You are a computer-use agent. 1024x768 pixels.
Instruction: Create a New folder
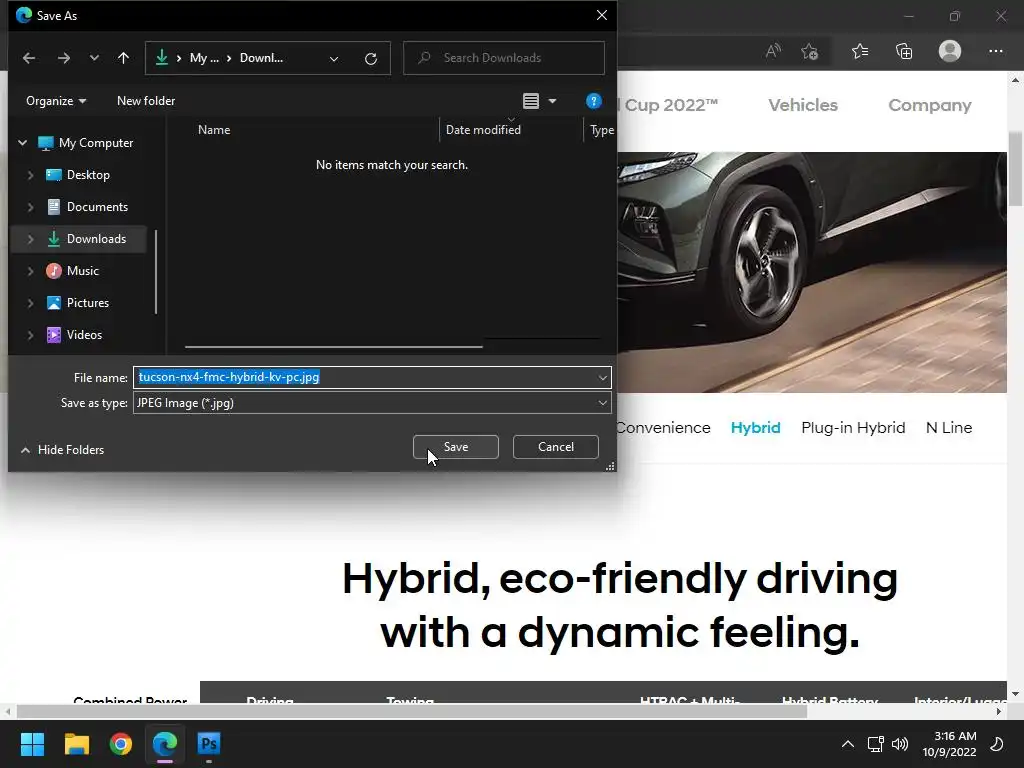[x=146, y=101]
